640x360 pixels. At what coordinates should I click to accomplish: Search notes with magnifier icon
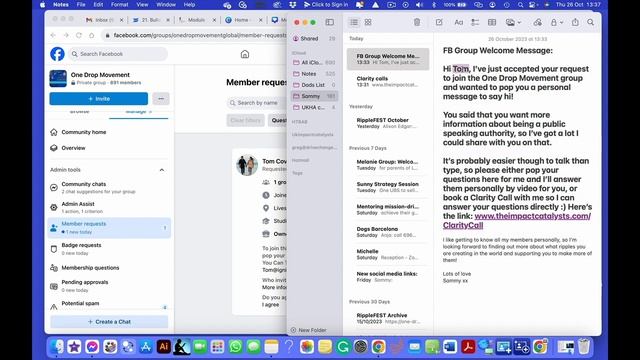[x=591, y=22]
